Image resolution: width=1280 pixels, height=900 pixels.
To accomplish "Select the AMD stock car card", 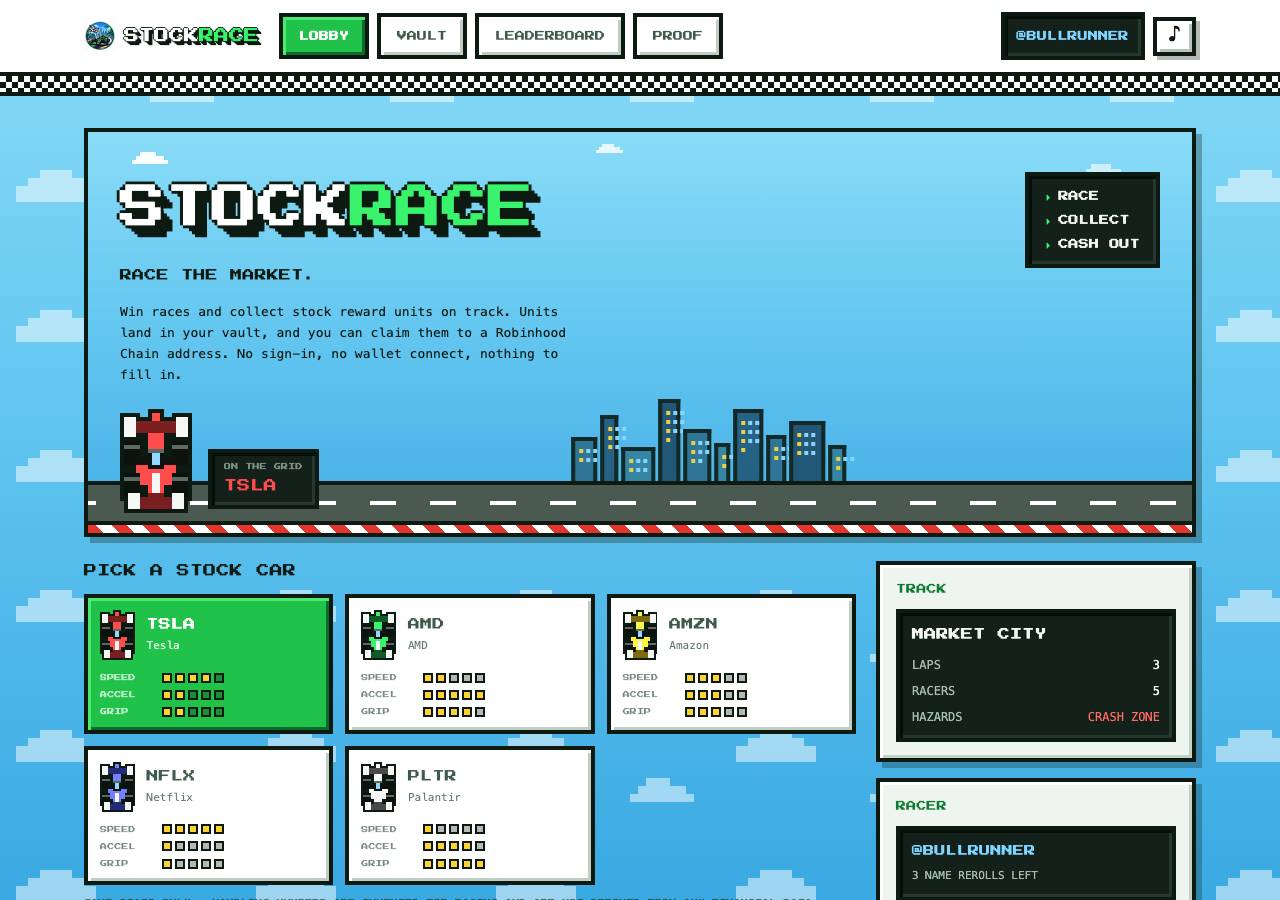I will pyautogui.click(x=470, y=663).
